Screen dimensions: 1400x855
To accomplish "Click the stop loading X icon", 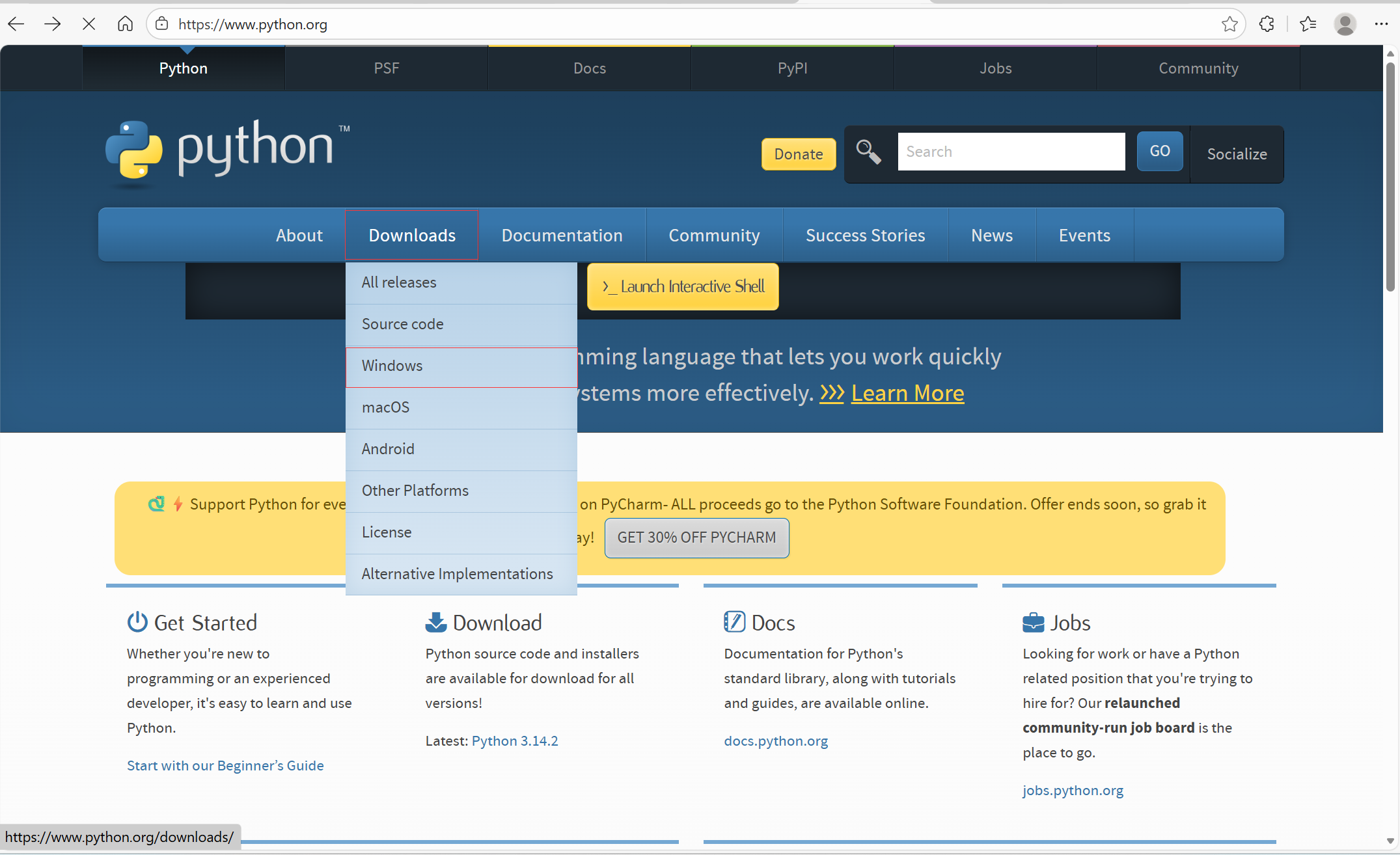I will pos(89,24).
